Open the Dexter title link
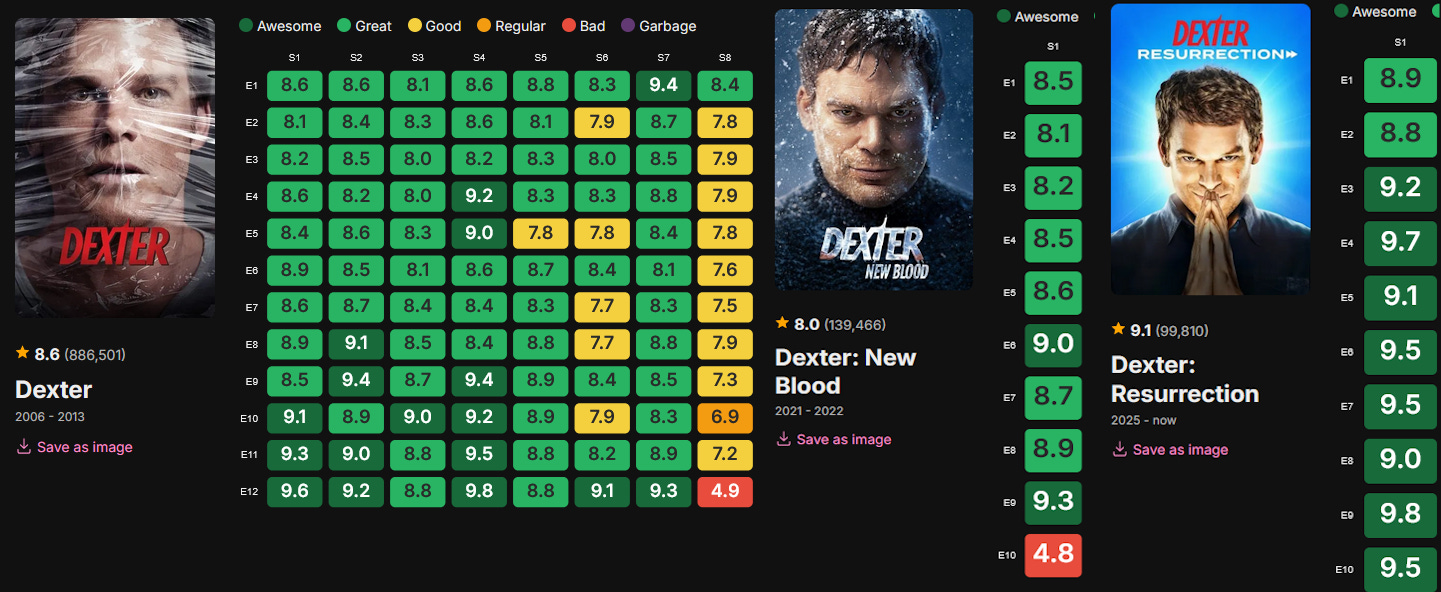Screen dimensions: 1441x592 [x=54, y=389]
